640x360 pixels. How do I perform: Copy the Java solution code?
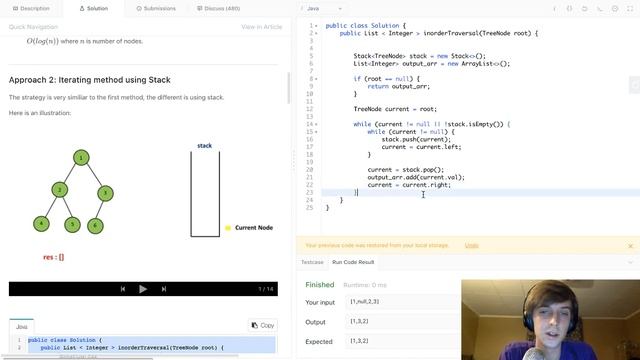click(262, 325)
